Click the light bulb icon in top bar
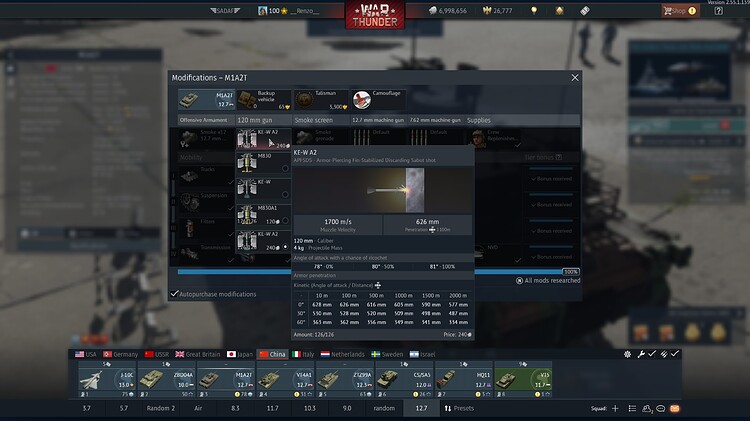 (x=534, y=11)
